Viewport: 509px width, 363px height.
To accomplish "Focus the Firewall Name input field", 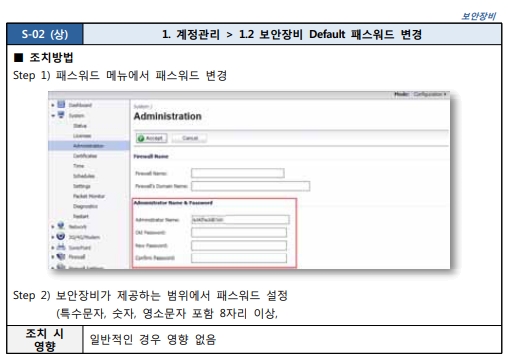I will pos(238,173).
